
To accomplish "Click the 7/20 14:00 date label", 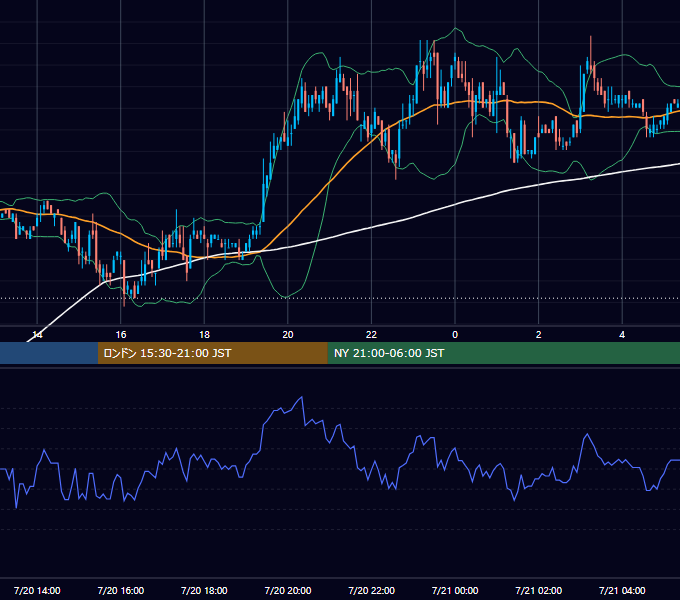I will click(37, 590).
